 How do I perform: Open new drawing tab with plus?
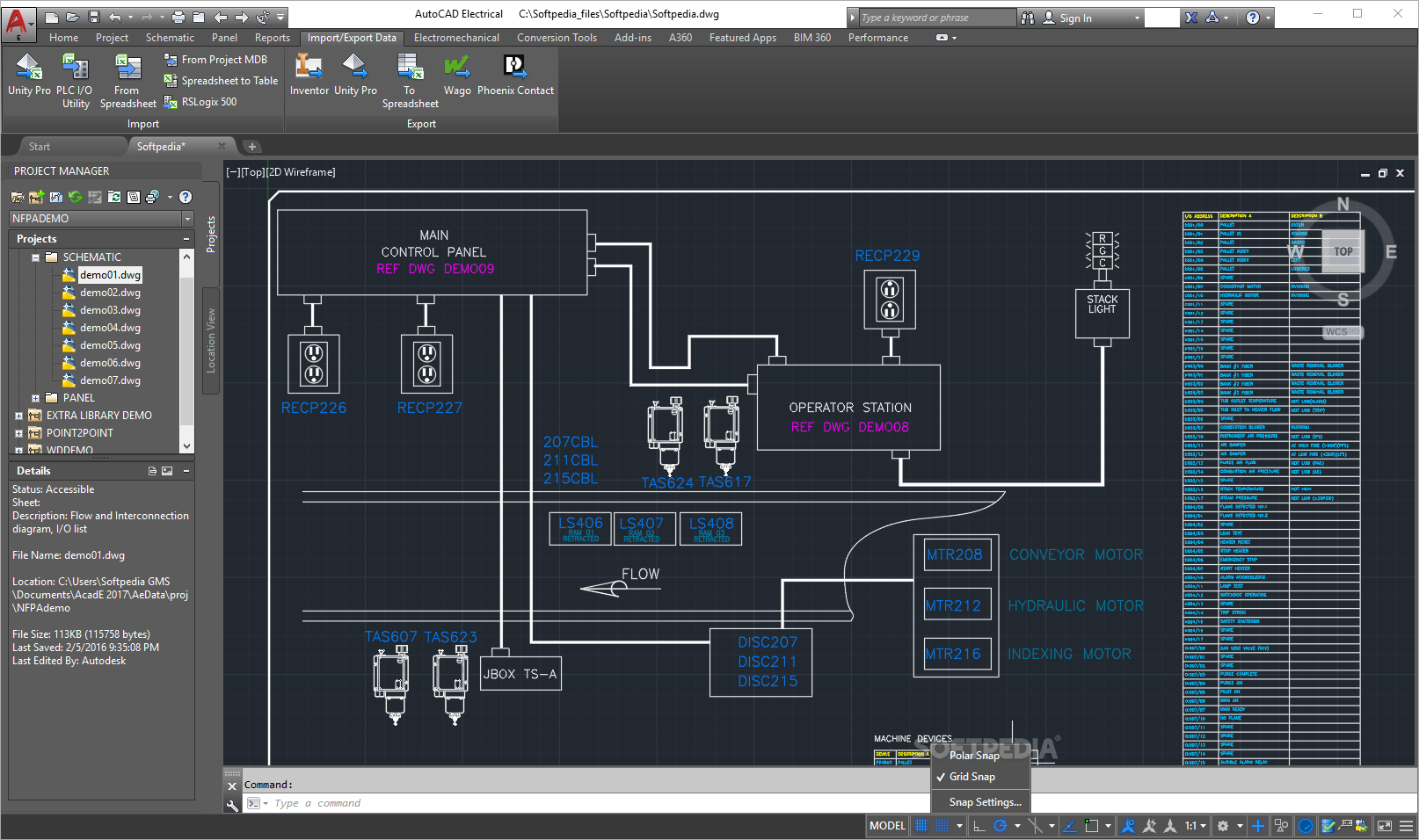[251, 147]
